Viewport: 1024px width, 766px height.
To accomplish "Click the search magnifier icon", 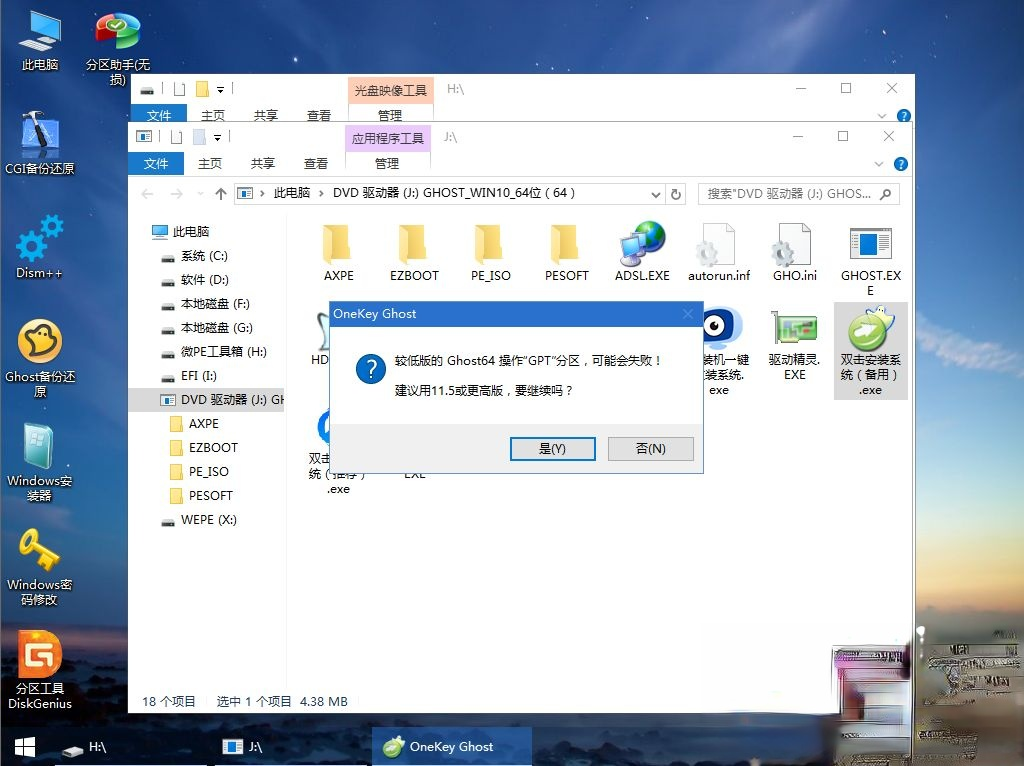I will 886,194.
